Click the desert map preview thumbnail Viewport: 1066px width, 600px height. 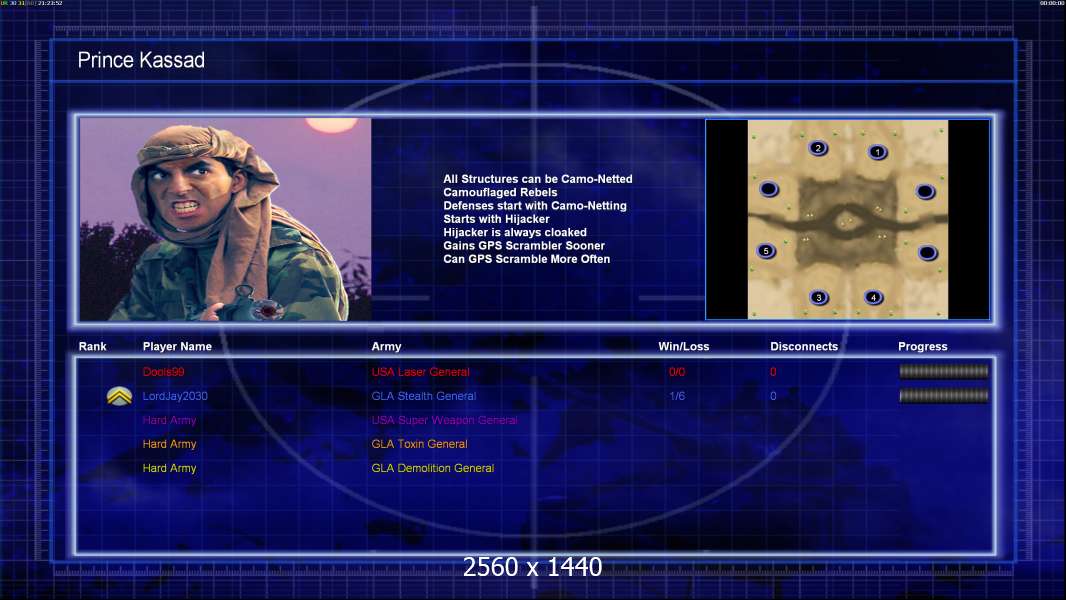(x=848, y=219)
